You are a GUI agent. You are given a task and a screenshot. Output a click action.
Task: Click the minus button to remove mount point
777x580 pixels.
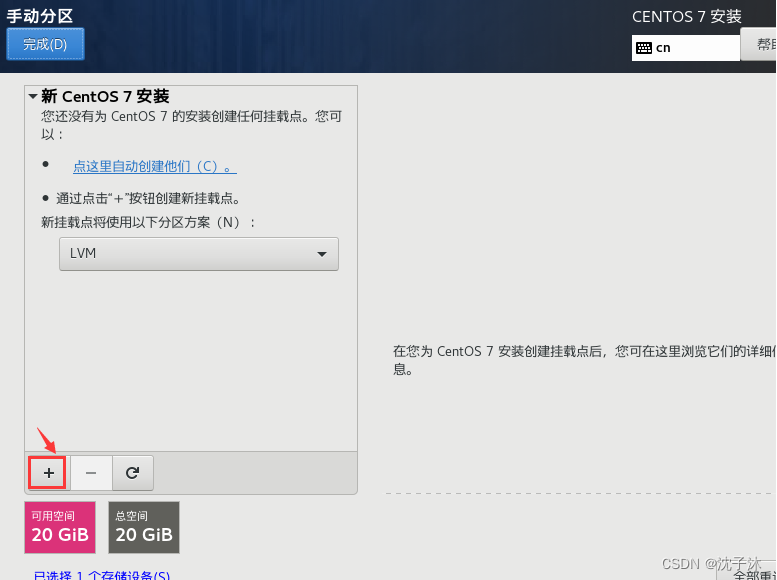click(91, 473)
